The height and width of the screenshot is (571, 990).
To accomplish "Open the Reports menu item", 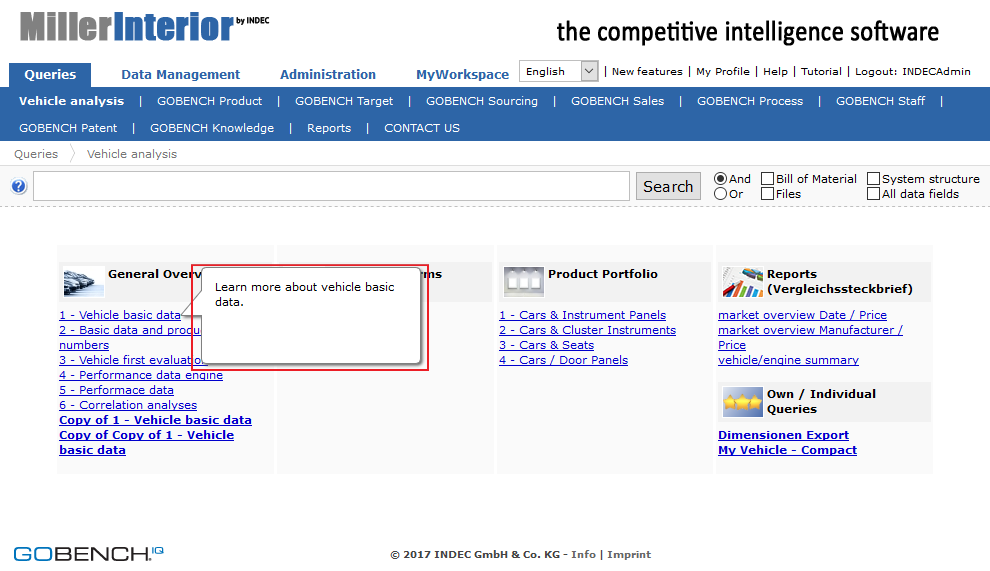I will [x=329, y=128].
